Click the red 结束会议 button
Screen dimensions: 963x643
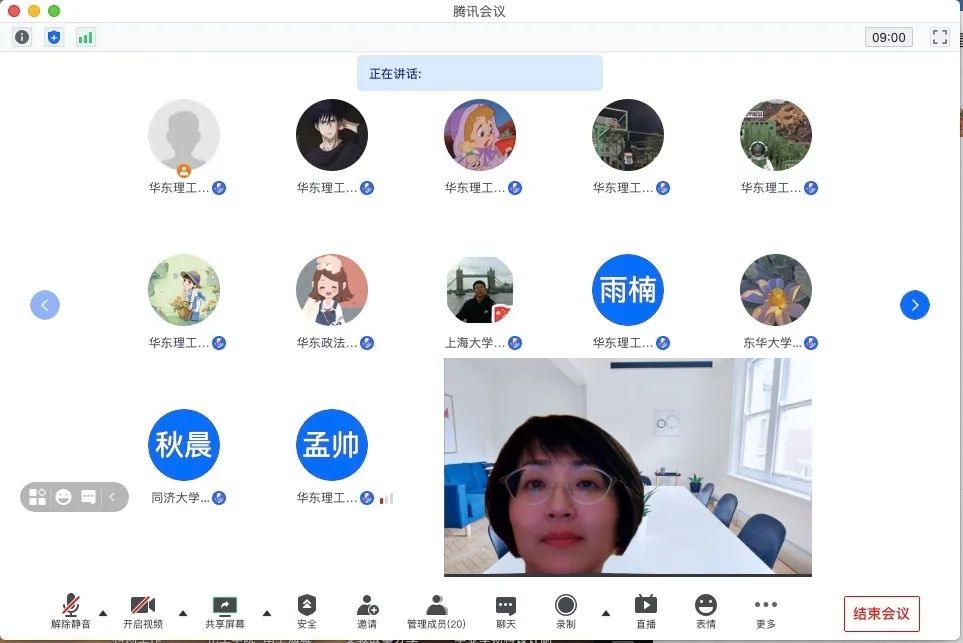pos(881,613)
